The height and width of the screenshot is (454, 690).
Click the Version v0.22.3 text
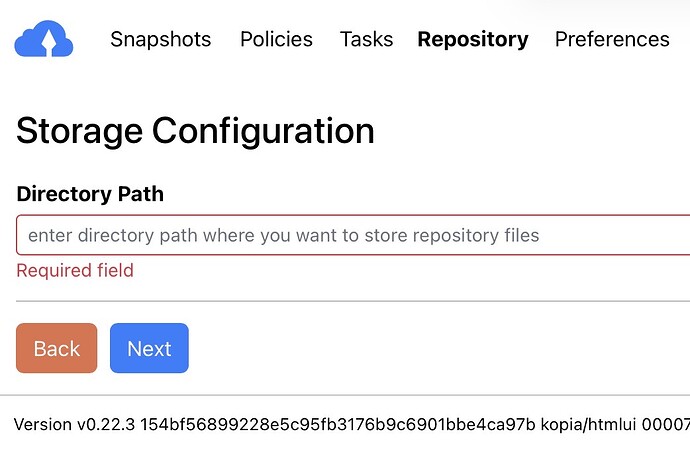(x=74, y=425)
